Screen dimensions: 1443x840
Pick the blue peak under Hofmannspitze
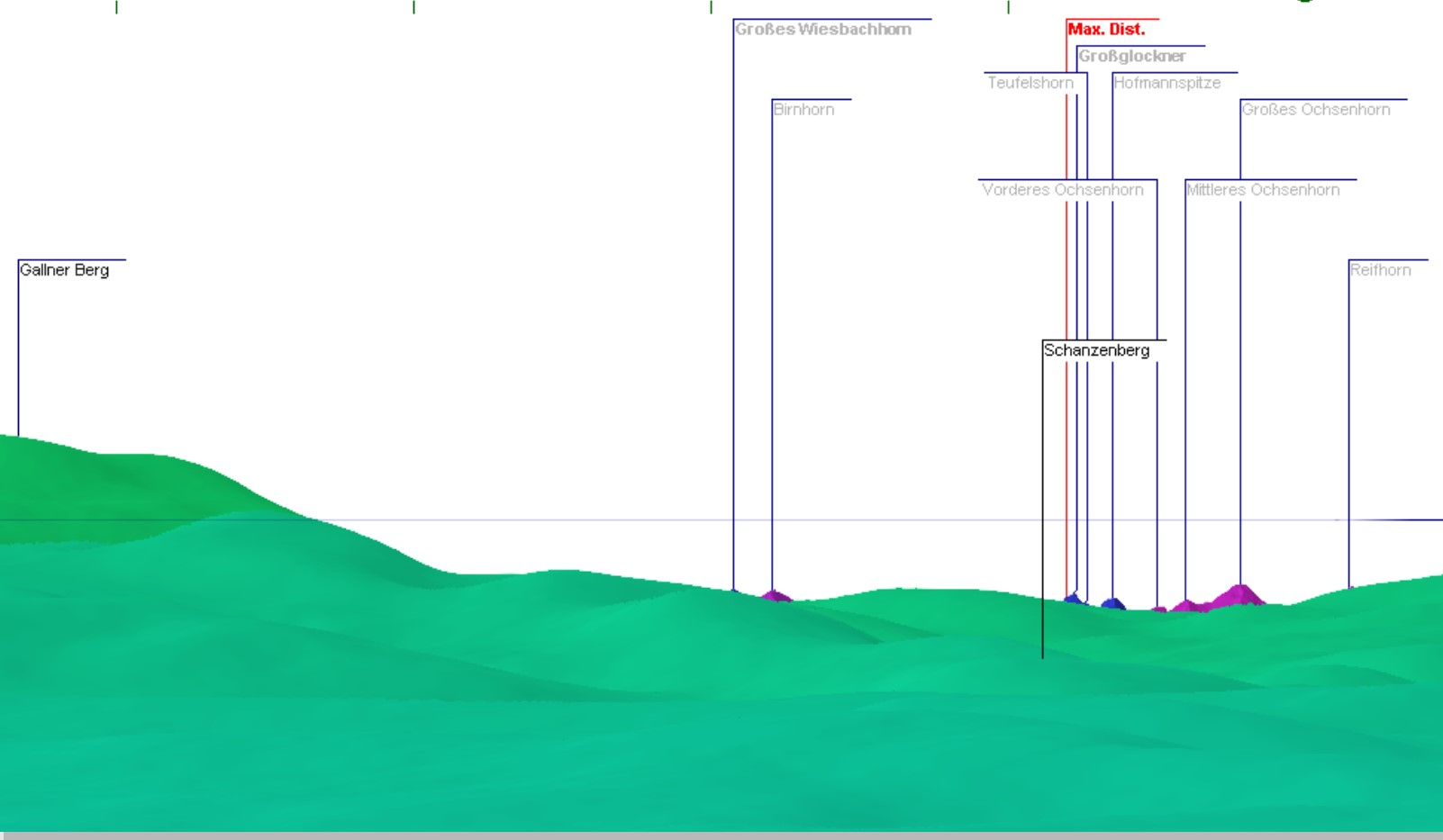tap(1113, 603)
